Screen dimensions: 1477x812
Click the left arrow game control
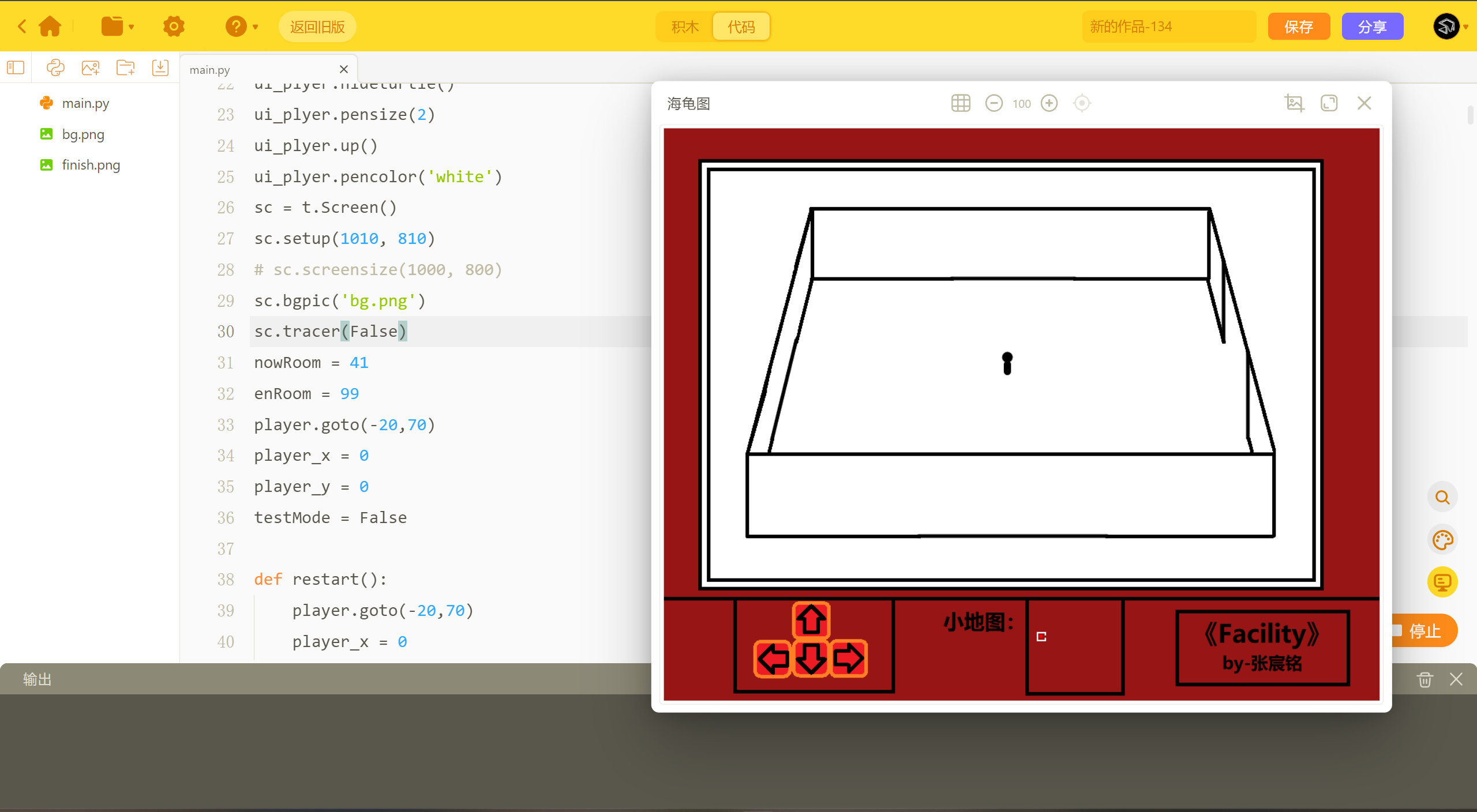tap(773, 658)
